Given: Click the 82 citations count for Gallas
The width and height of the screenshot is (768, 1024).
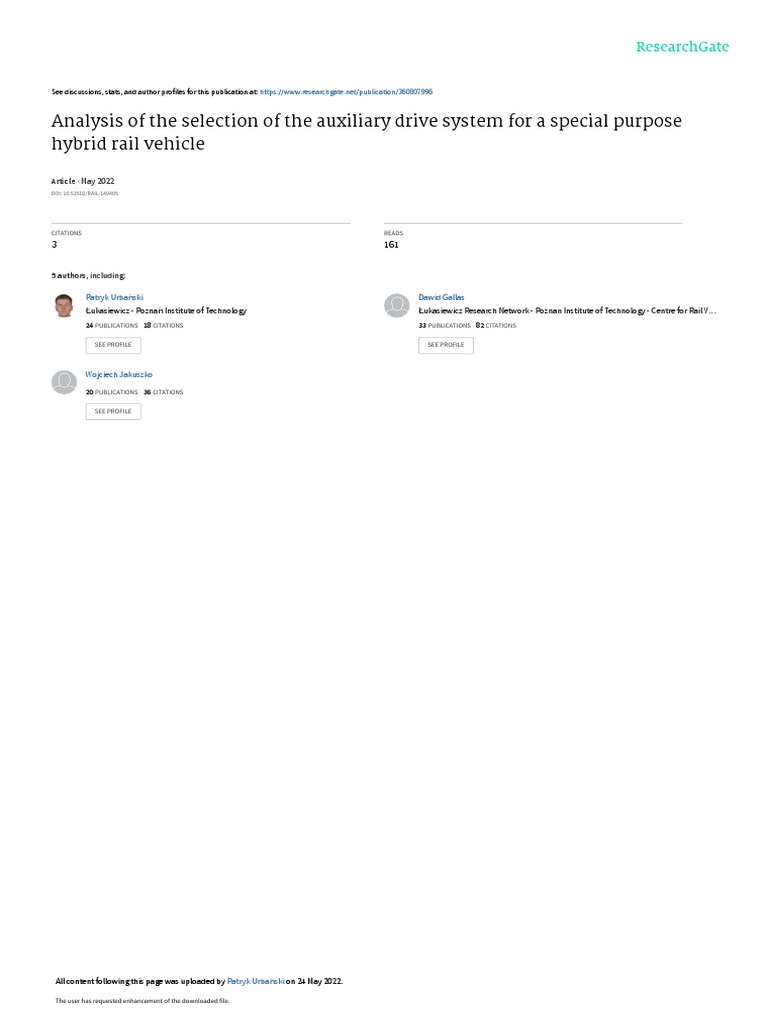Looking at the screenshot, I should pyautogui.click(x=496, y=325).
